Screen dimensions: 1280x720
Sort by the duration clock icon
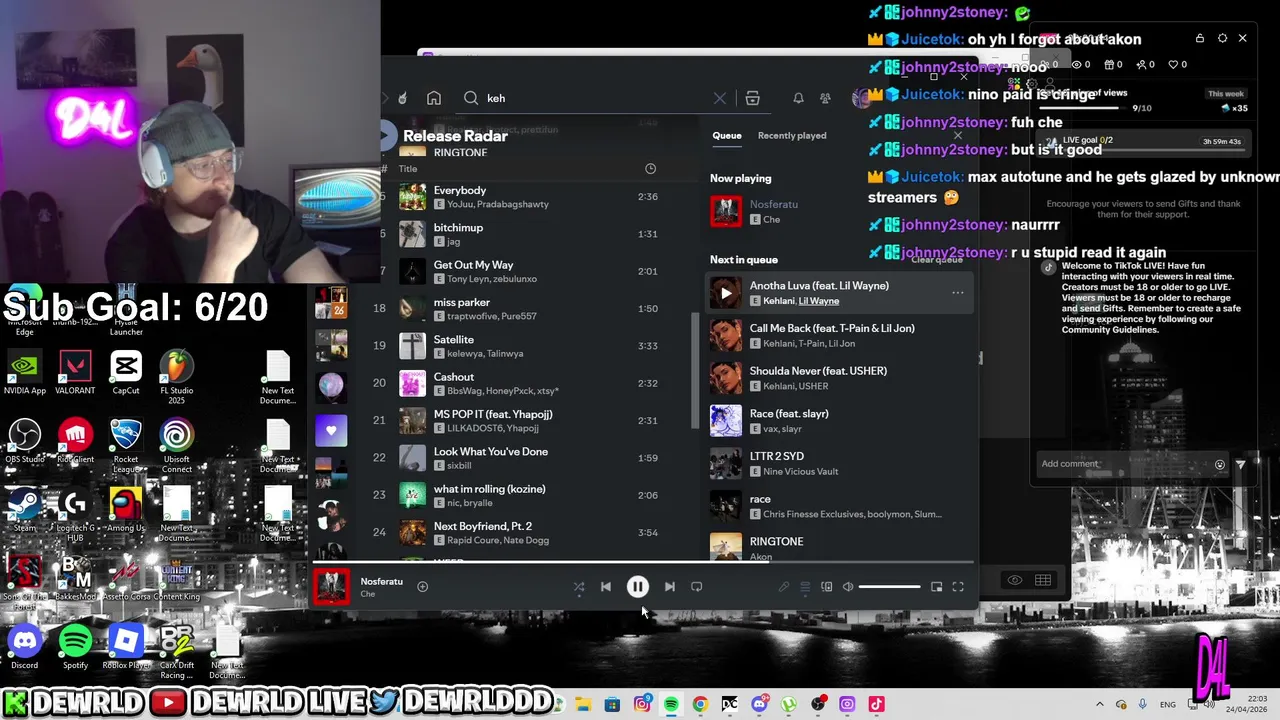(x=650, y=169)
